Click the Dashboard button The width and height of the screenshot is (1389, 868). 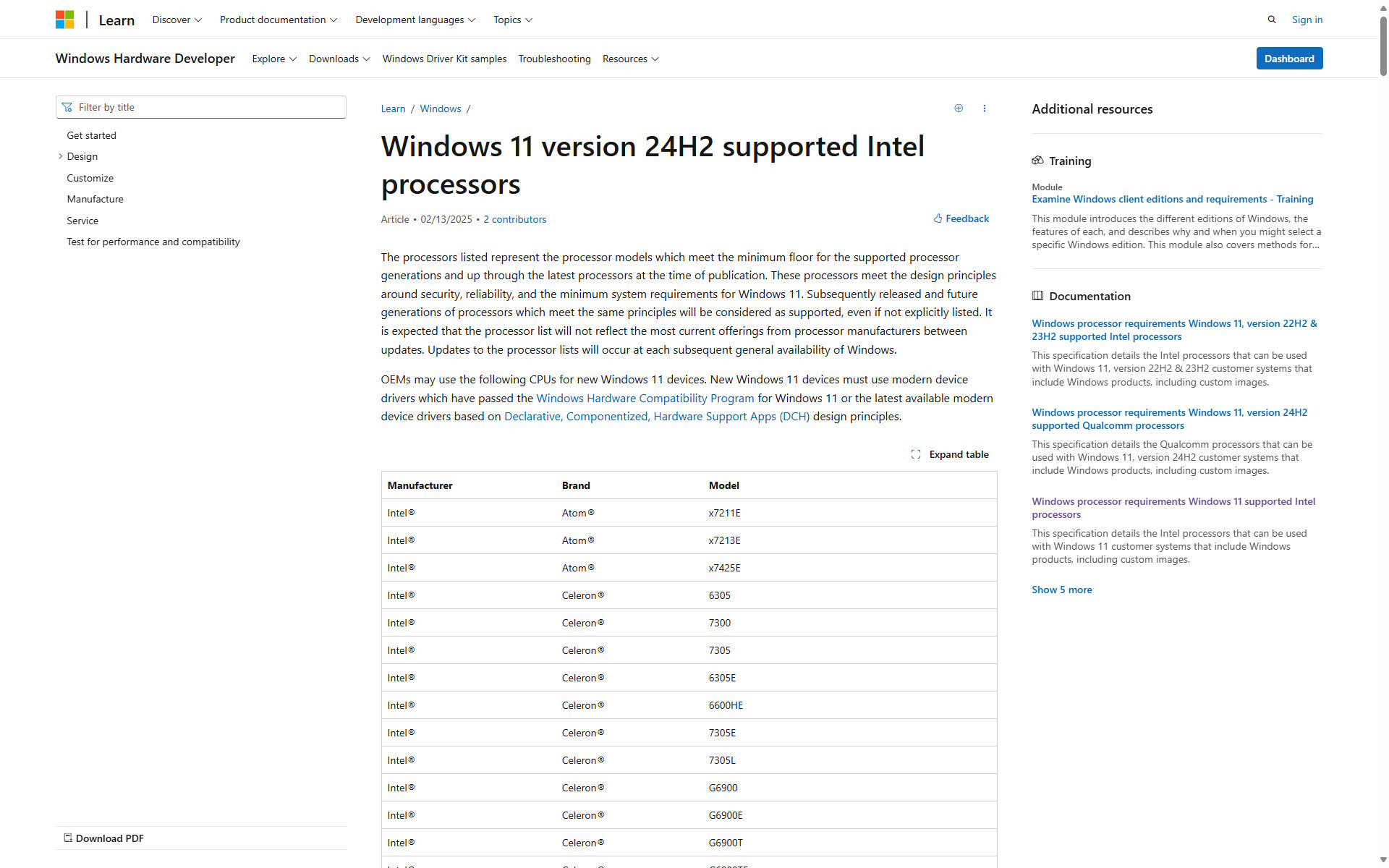(1289, 58)
